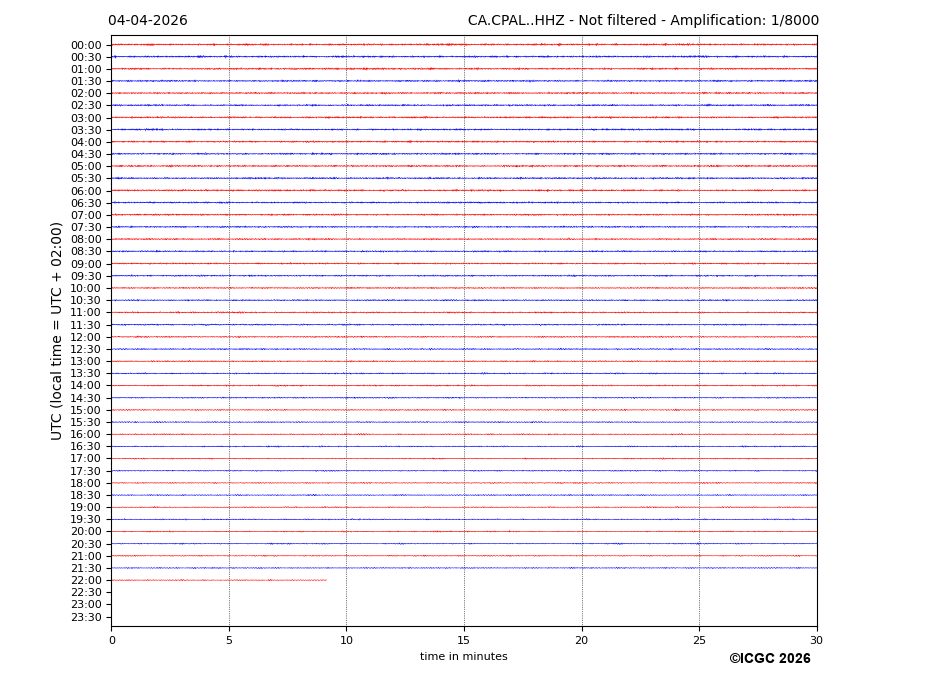Click the end of the 22:00 red trace
Screen dimensions: 927x696
(326, 580)
